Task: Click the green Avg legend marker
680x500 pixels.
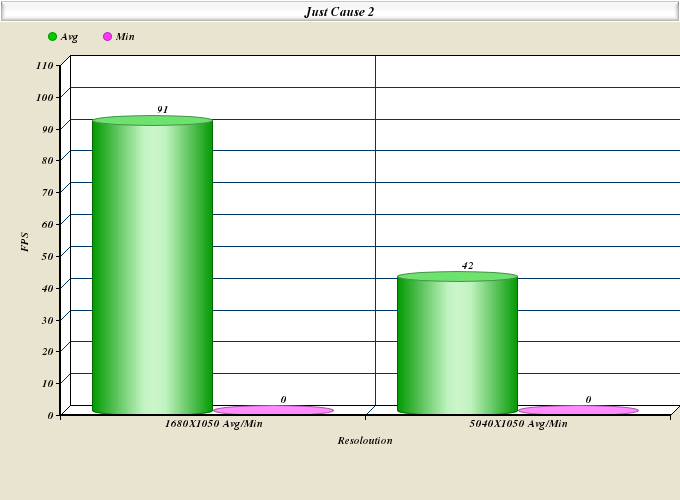Action: click(52, 37)
